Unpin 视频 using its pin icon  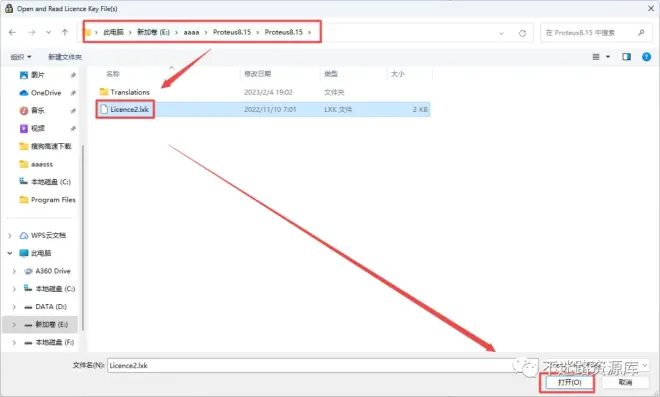[x=73, y=128]
